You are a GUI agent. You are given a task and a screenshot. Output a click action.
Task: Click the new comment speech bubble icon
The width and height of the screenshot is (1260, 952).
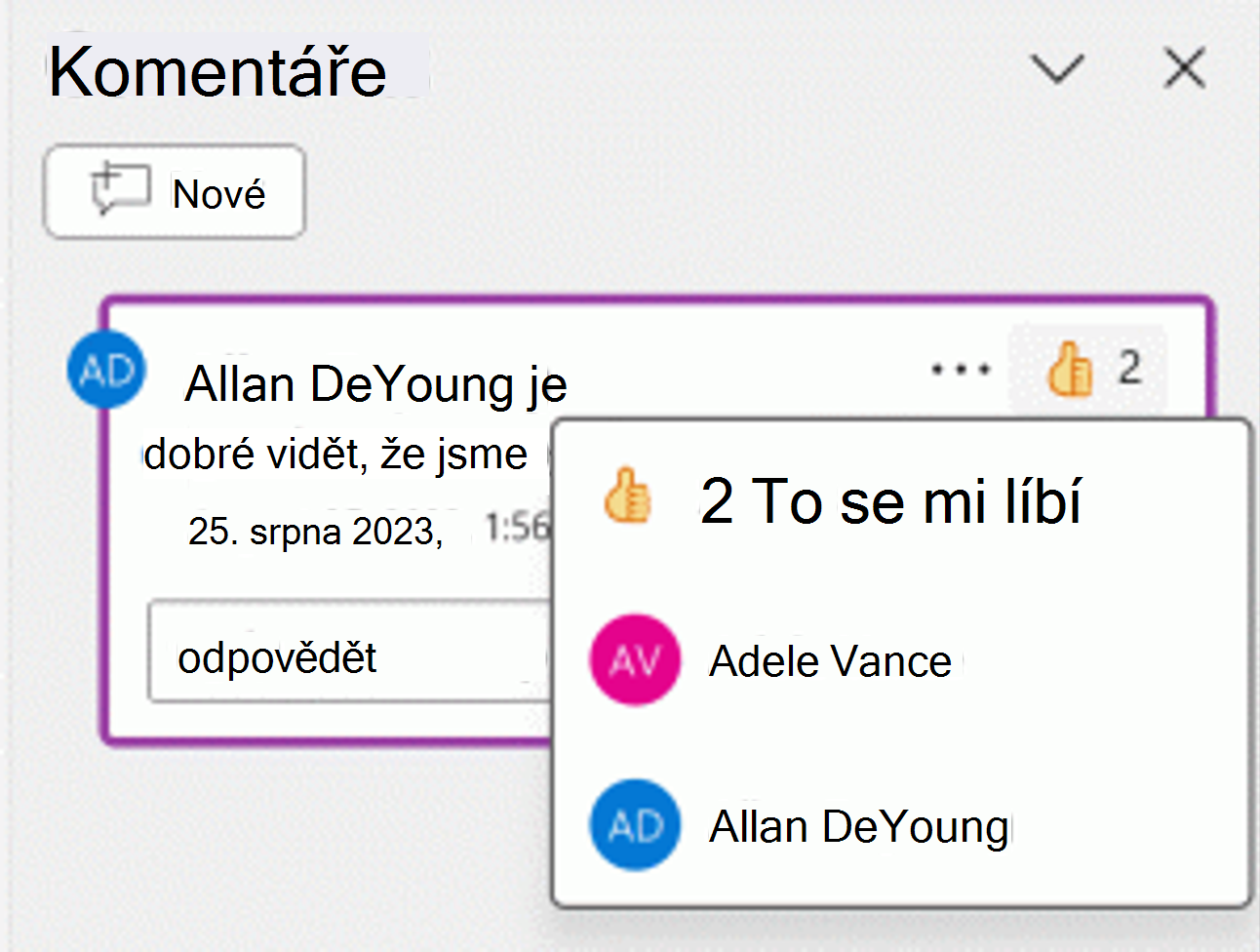121,189
